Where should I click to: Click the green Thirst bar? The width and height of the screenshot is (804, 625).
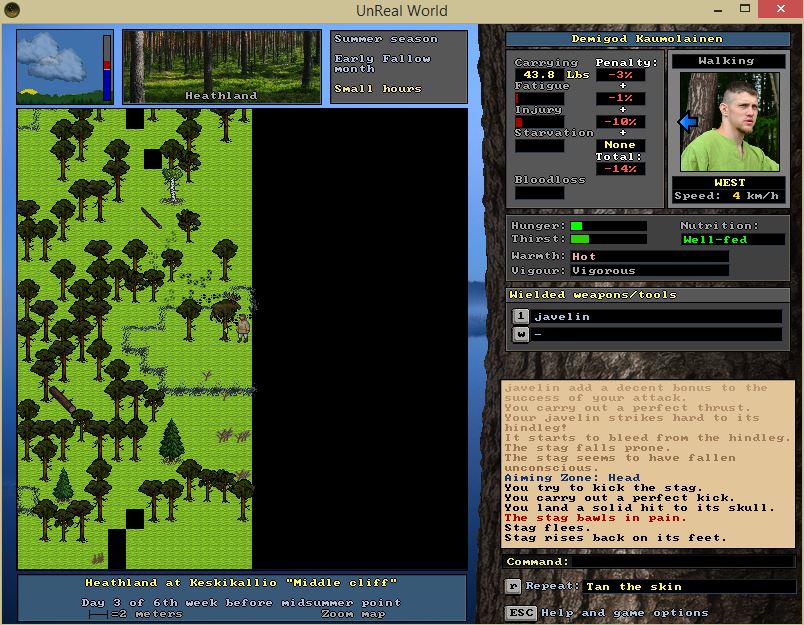coord(609,239)
